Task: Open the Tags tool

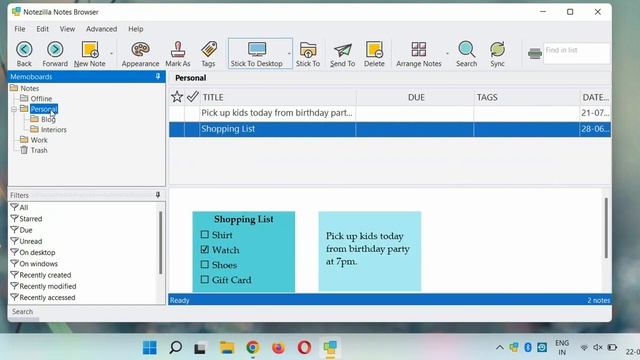Action: tap(209, 54)
